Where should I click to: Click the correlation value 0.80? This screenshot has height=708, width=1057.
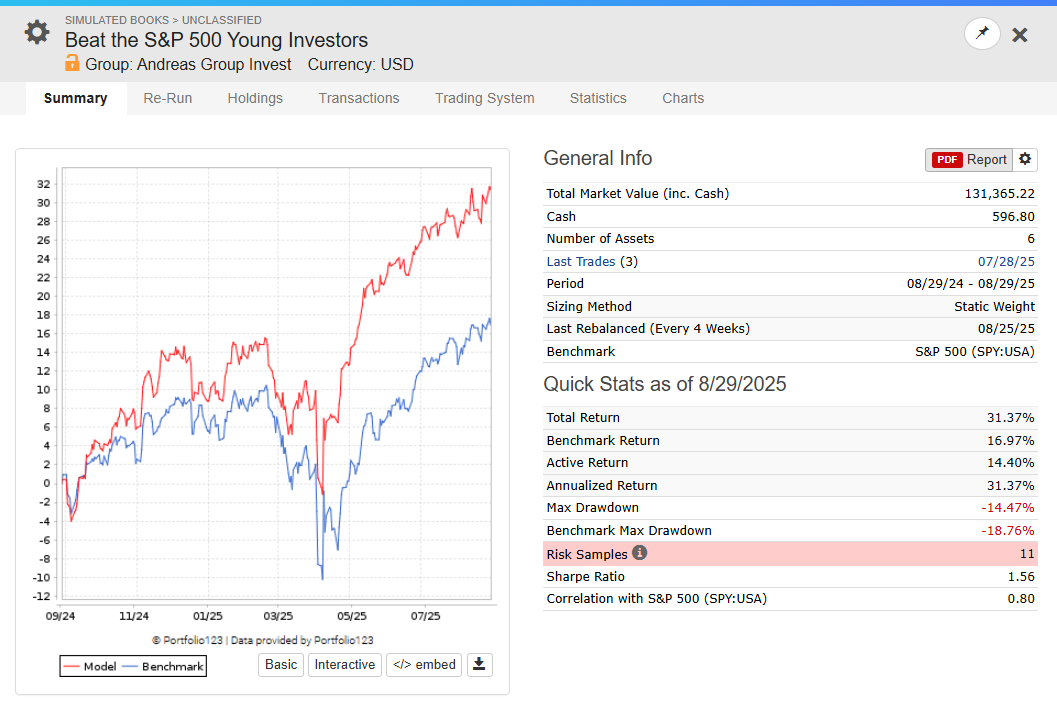[1021, 599]
